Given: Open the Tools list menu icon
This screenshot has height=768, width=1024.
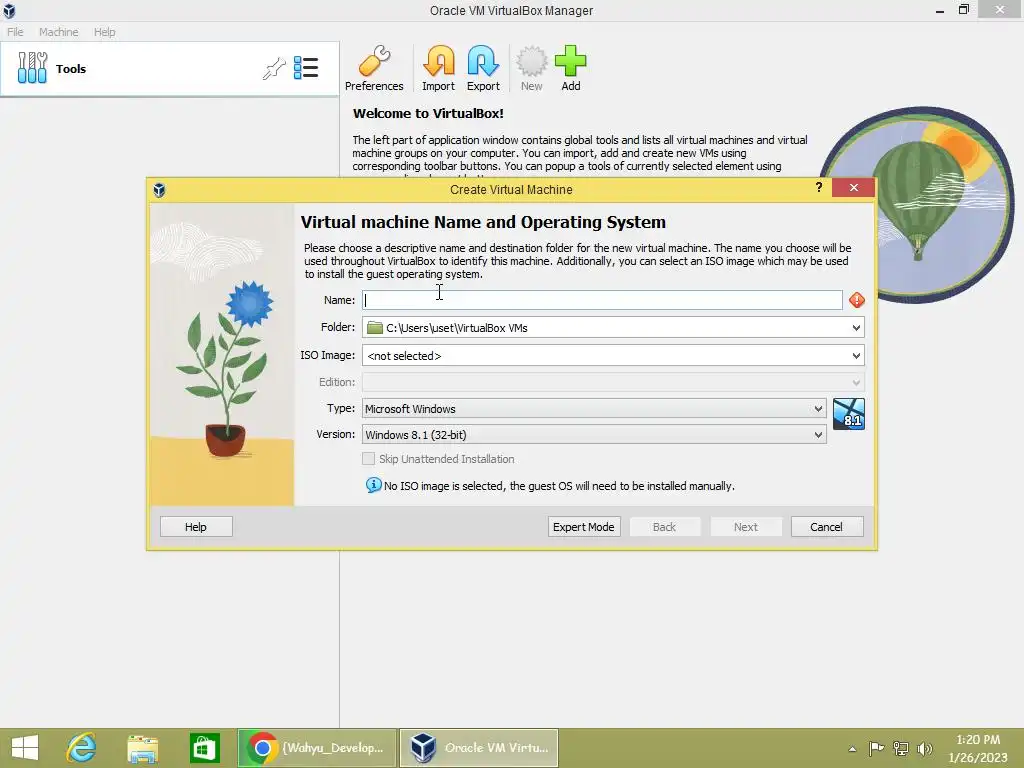Looking at the screenshot, I should pyautogui.click(x=306, y=68).
